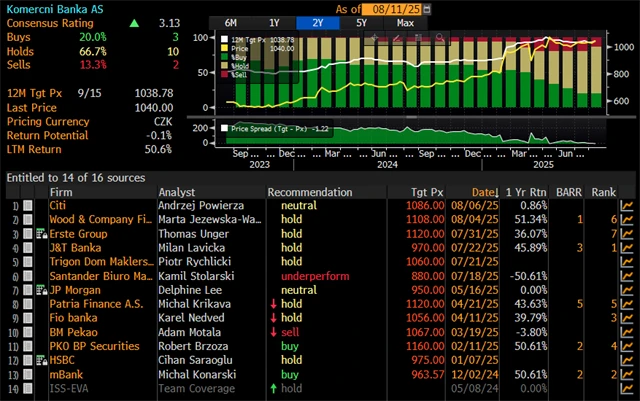Select the checkbox for Patria Finance A.S.
Viewport: 640px width, 401px height.
click(29, 303)
